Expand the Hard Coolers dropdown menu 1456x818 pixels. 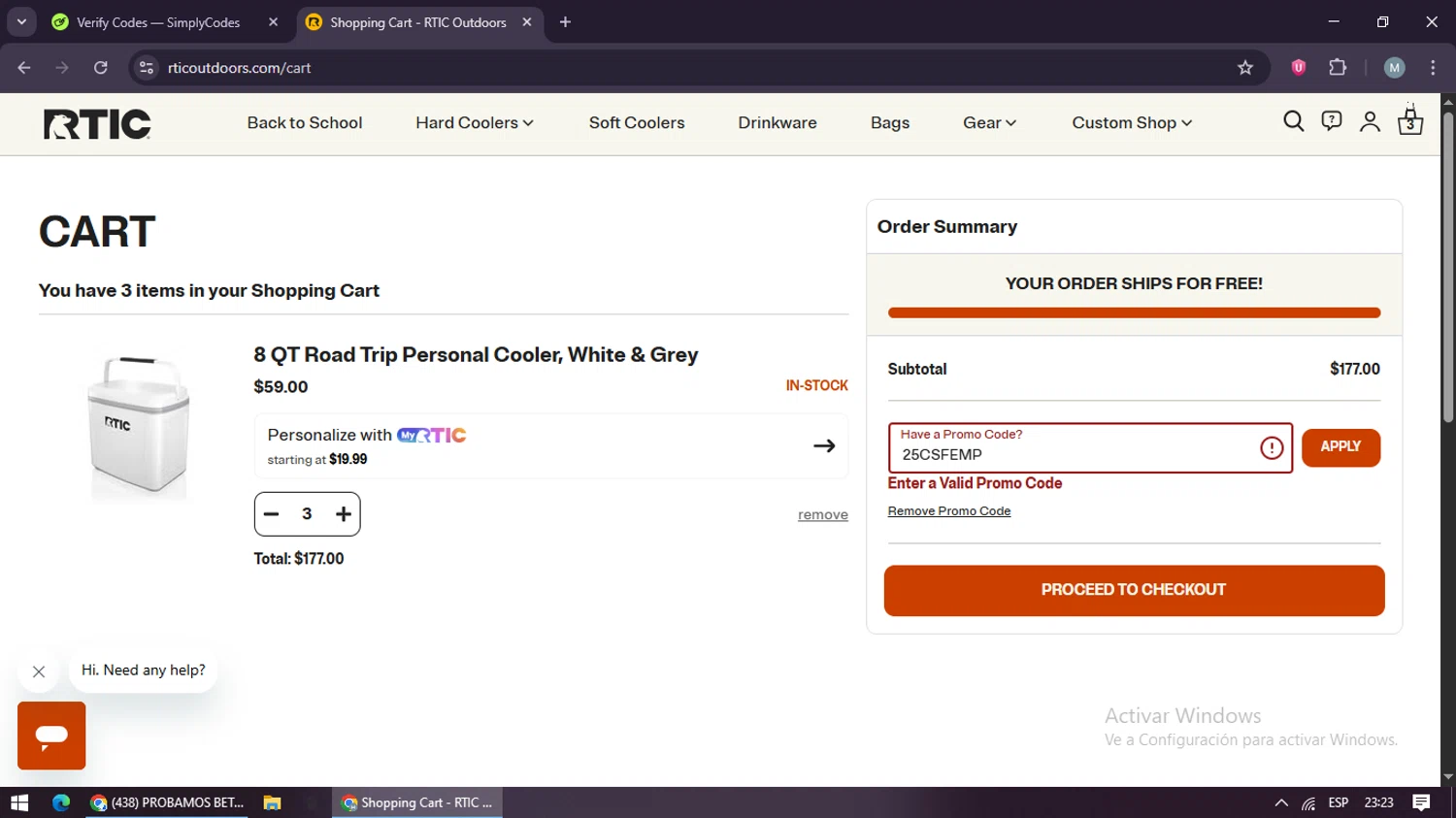[x=475, y=123]
